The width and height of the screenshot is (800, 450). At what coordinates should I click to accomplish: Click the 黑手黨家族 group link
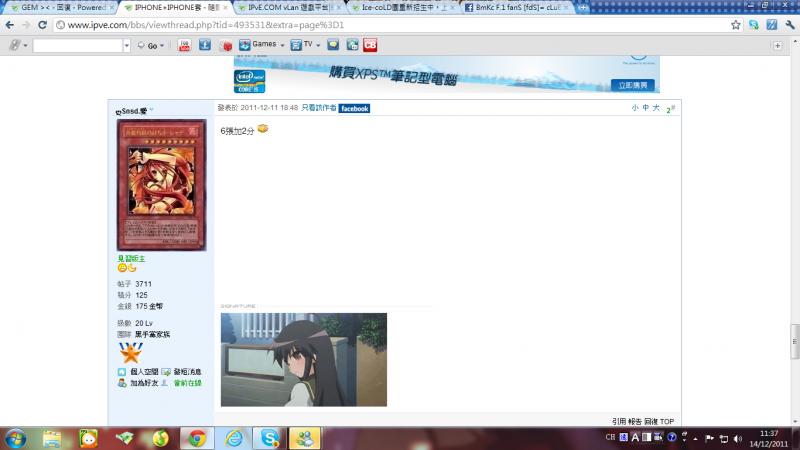[153, 334]
